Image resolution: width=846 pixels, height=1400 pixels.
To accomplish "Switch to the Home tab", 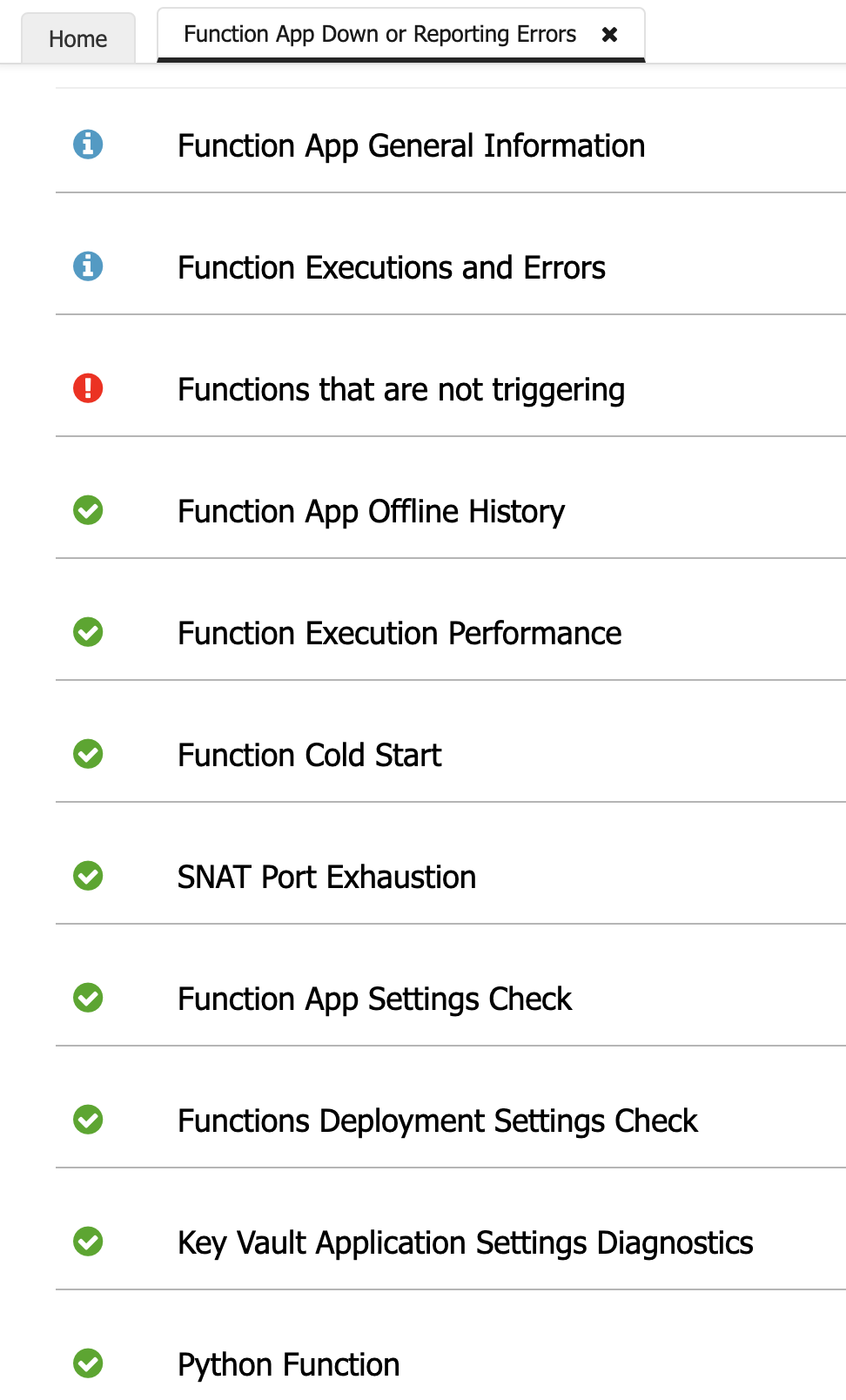I will [78, 38].
